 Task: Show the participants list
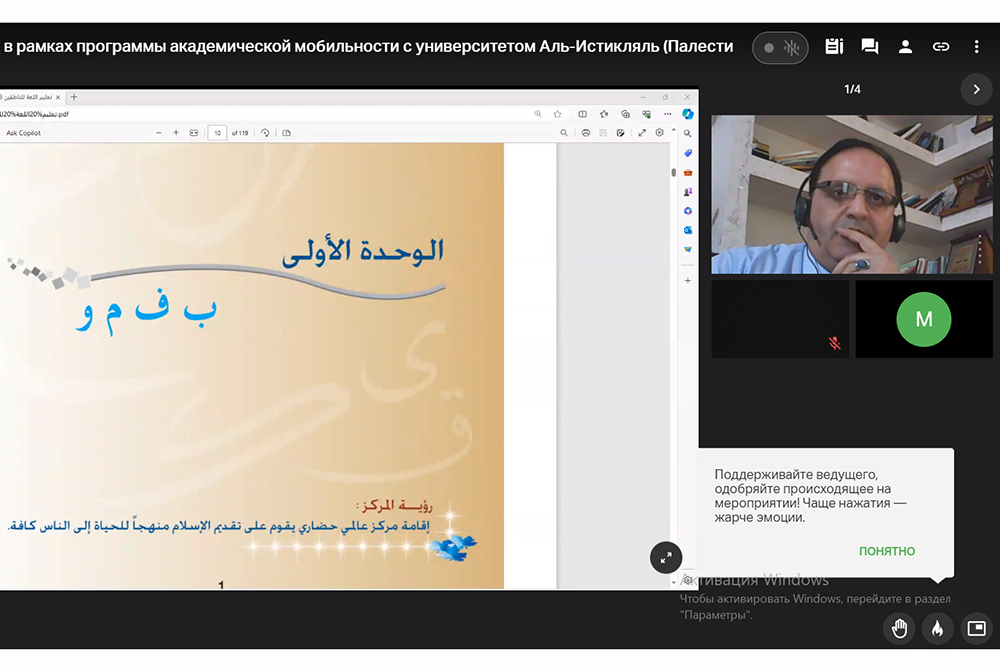tap(905, 47)
